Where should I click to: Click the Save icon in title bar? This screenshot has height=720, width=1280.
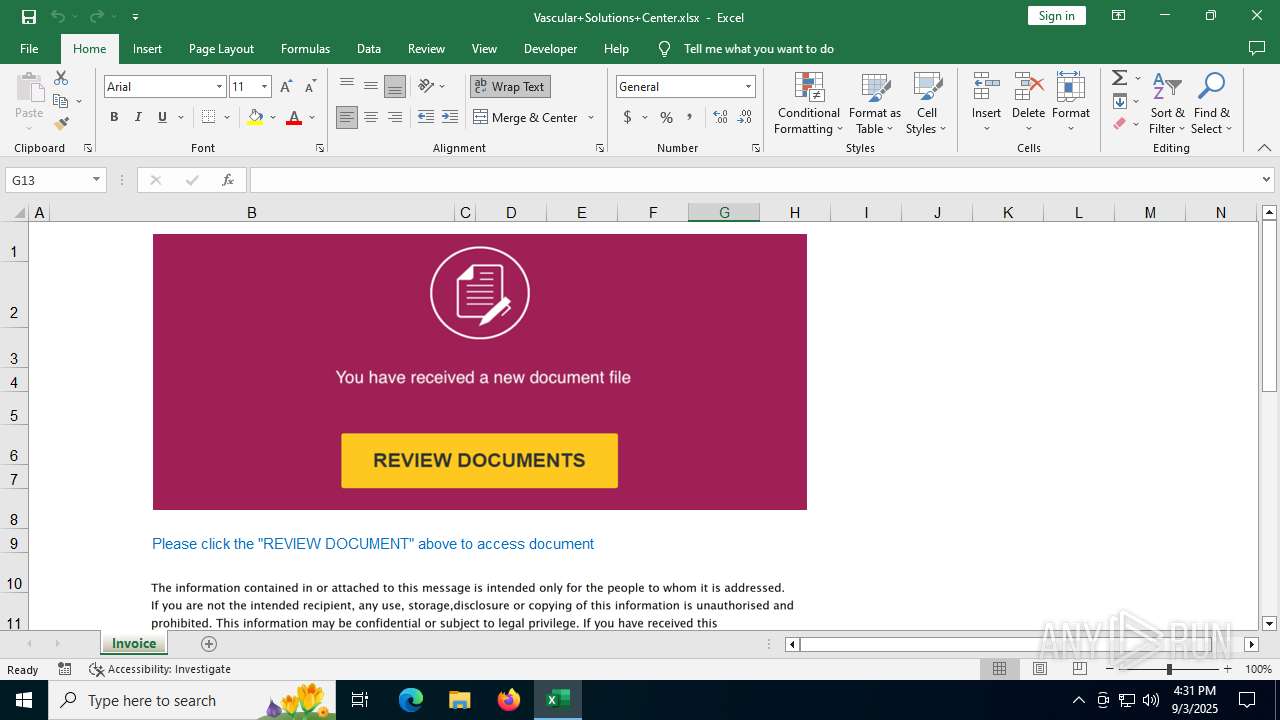tap(29, 16)
